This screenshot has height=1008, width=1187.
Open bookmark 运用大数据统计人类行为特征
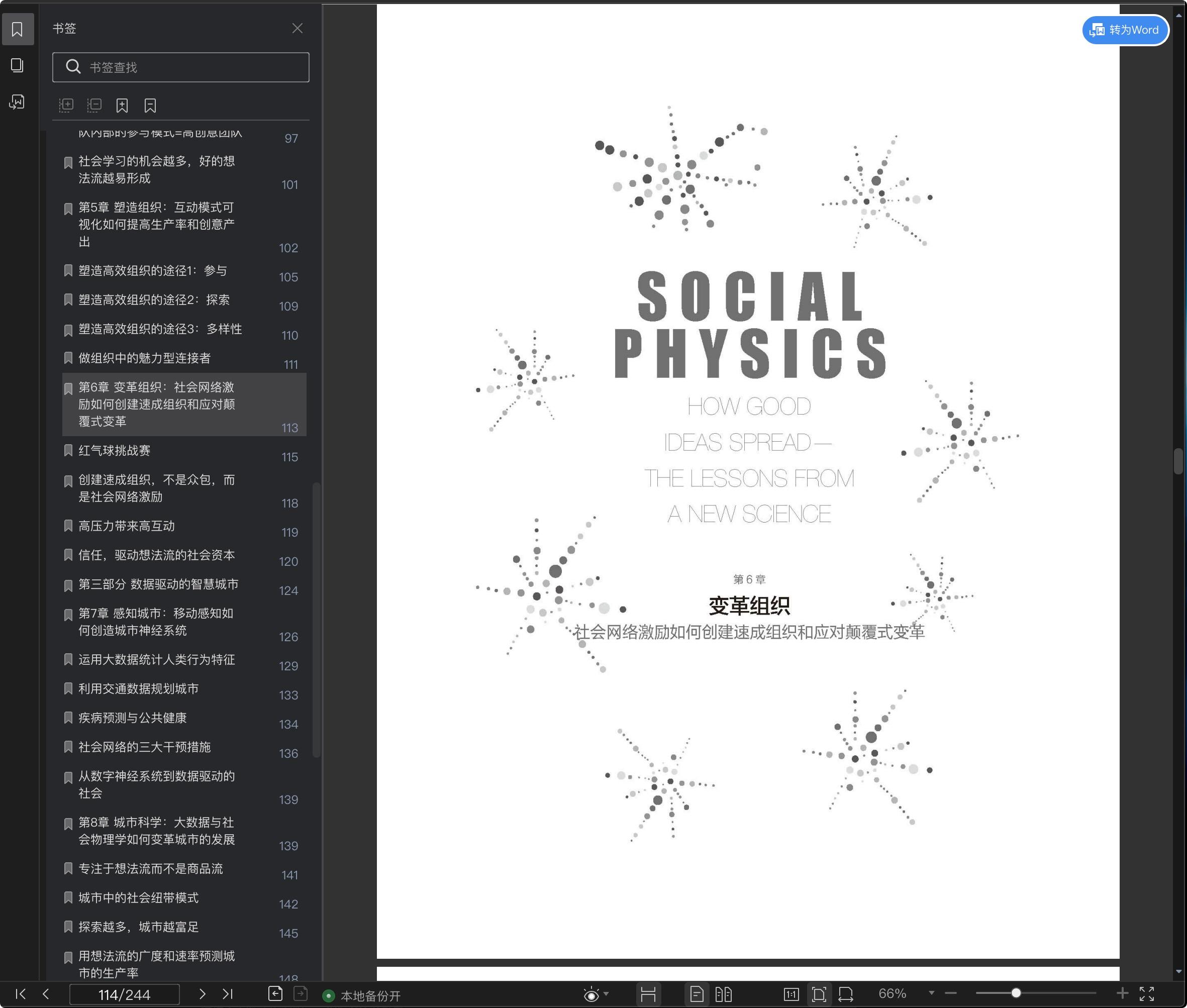coord(184,661)
